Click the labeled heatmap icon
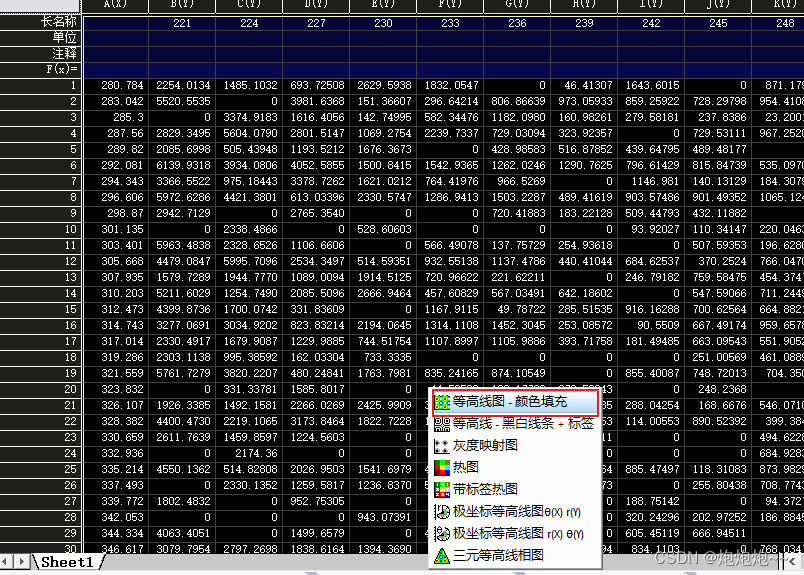This screenshot has width=804, height=575. (442, 489)
